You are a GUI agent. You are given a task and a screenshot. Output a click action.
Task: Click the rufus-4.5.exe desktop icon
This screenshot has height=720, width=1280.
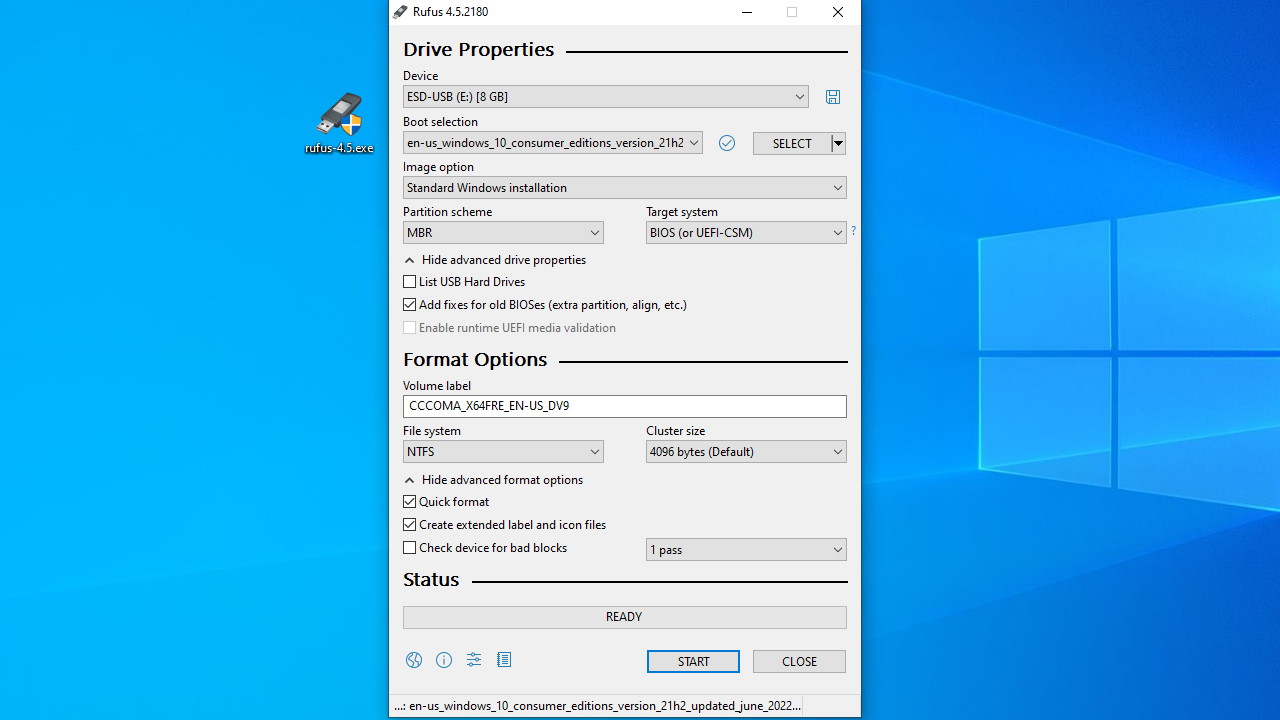(x=339, y=123)
